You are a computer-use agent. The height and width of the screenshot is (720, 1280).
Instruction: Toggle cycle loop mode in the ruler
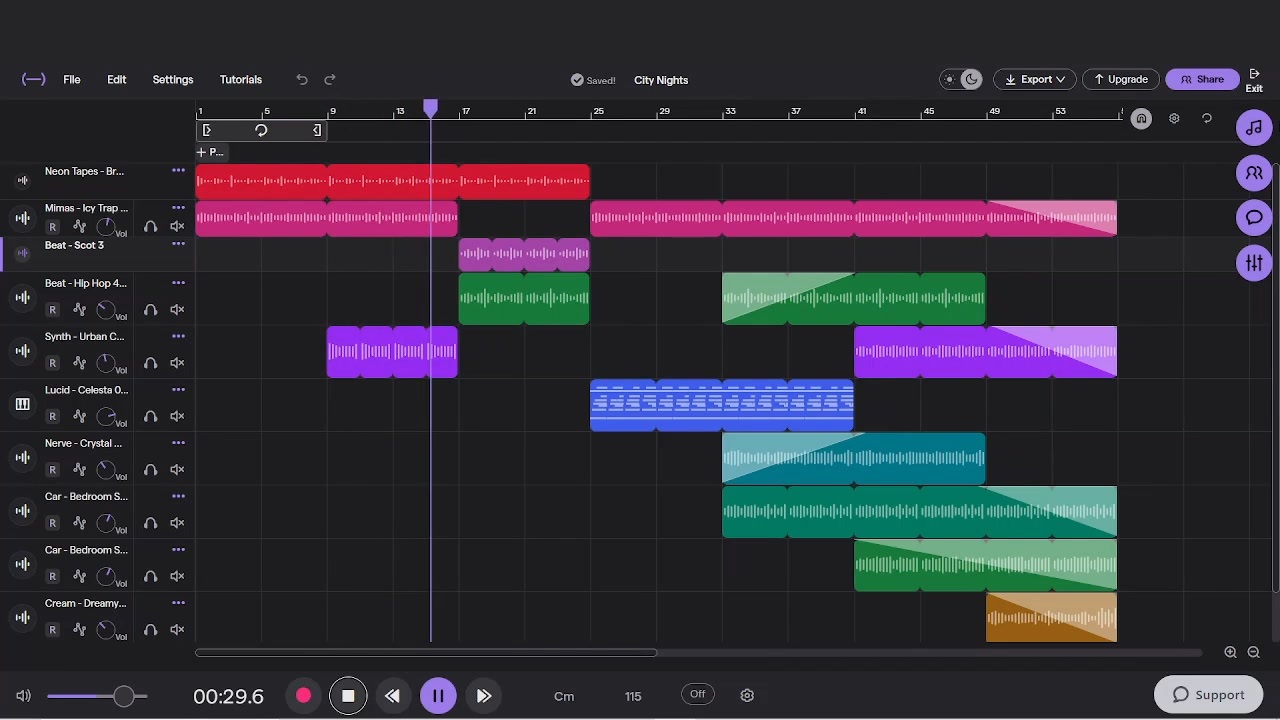261,131
